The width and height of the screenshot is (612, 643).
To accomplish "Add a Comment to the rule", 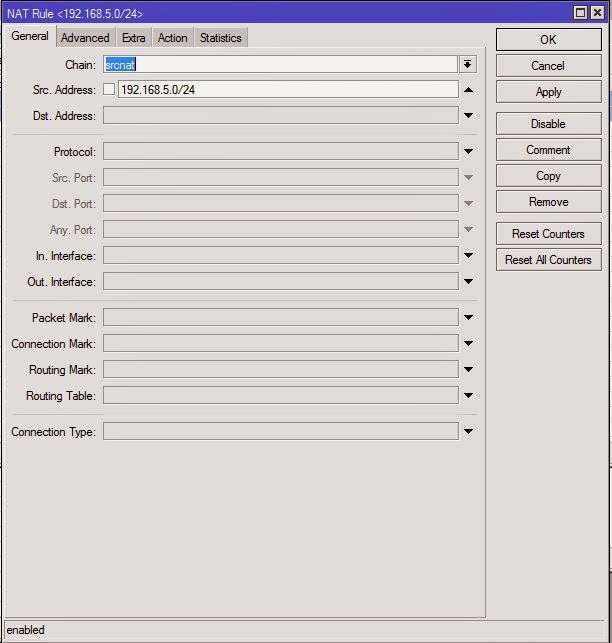I will click(548, 150).
